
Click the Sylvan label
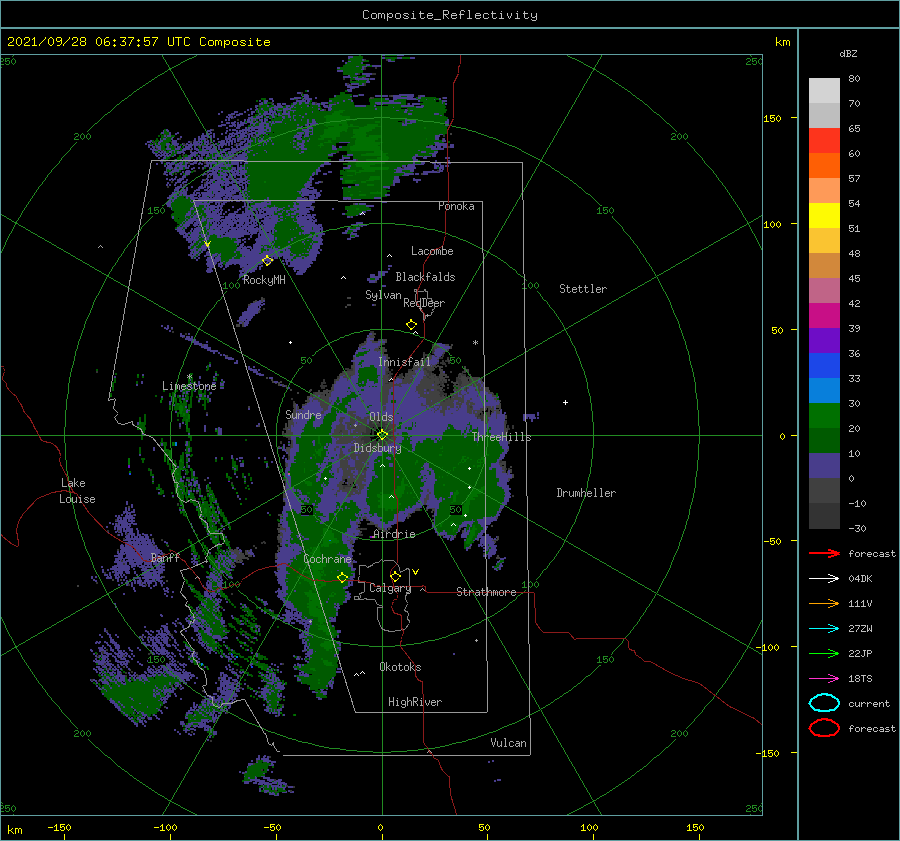point(383,295)
